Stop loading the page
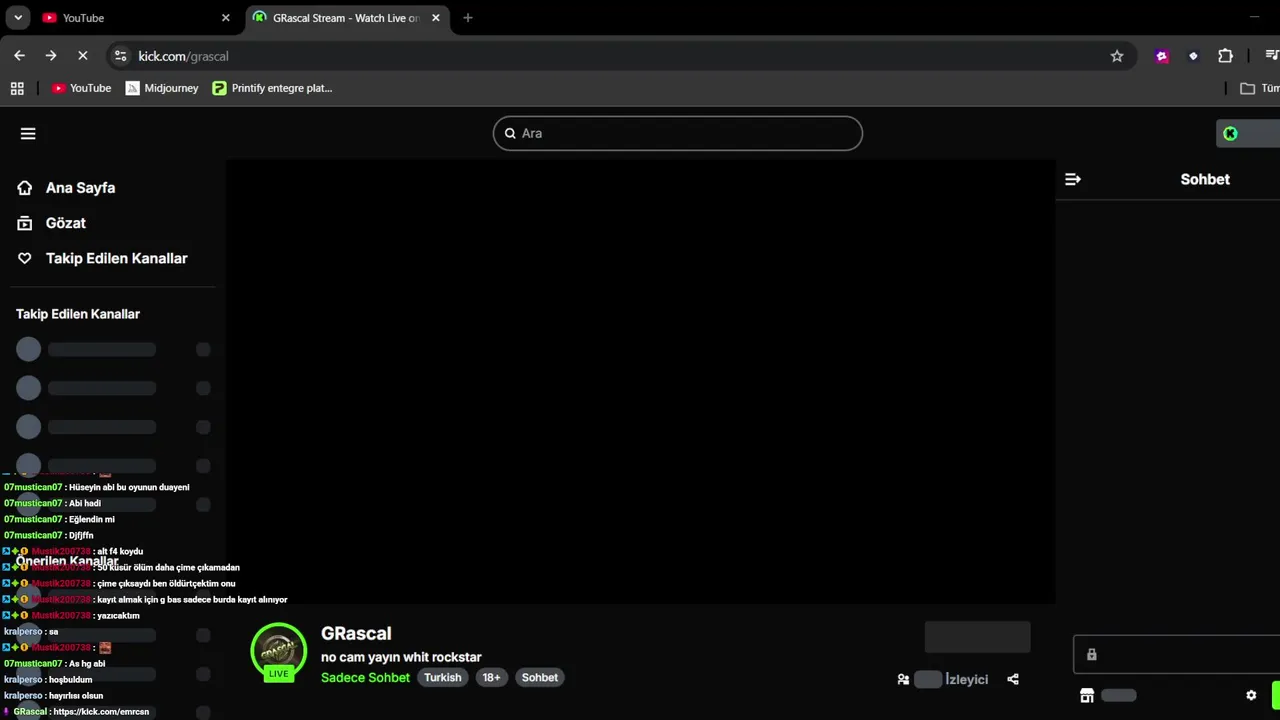This screenshot has width=1280, height=720. click(83, 56)
